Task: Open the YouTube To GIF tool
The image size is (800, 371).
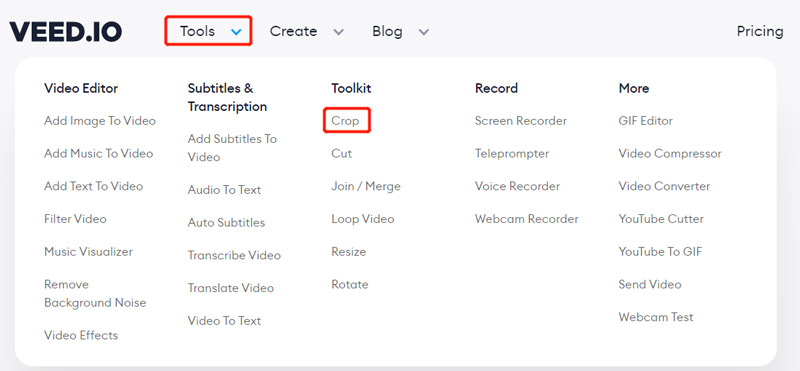Action: 660,252
